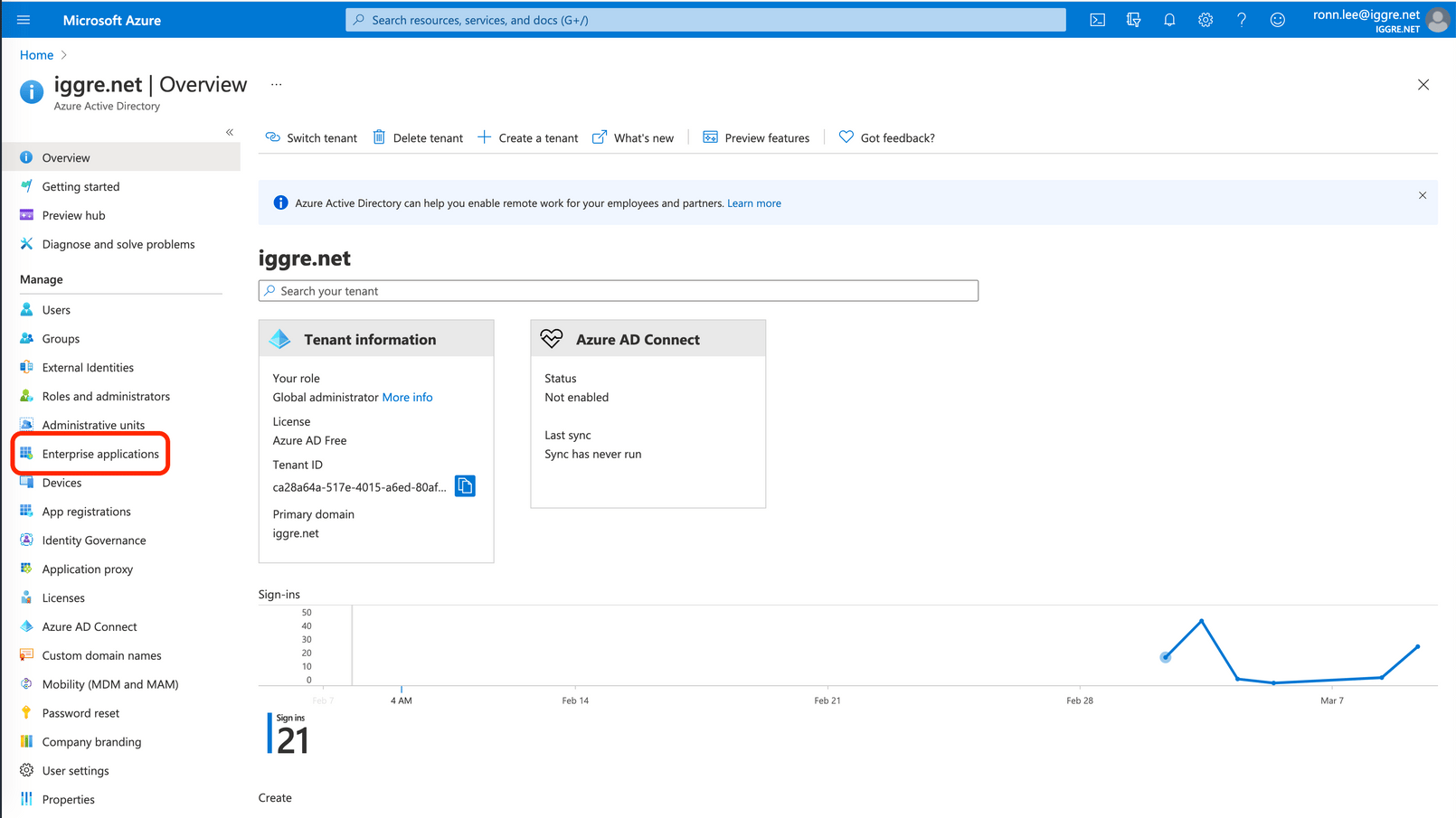This screenshot has width=1456, height=818.
Task: Collapse the left navigation menu
Action: pyautogui.click(x=230, y=132)
